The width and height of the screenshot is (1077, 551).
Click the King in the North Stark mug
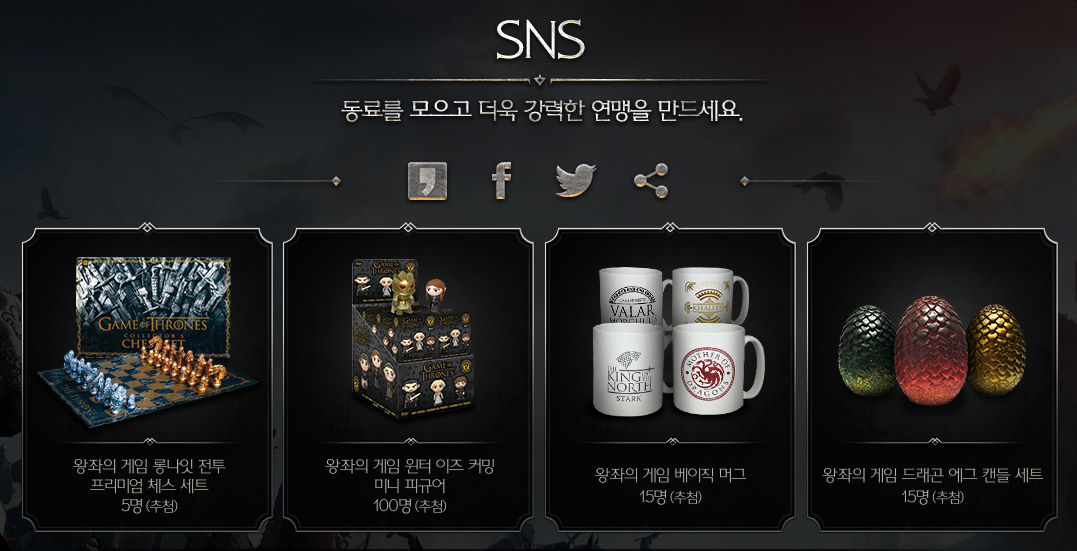pos(630,370)
